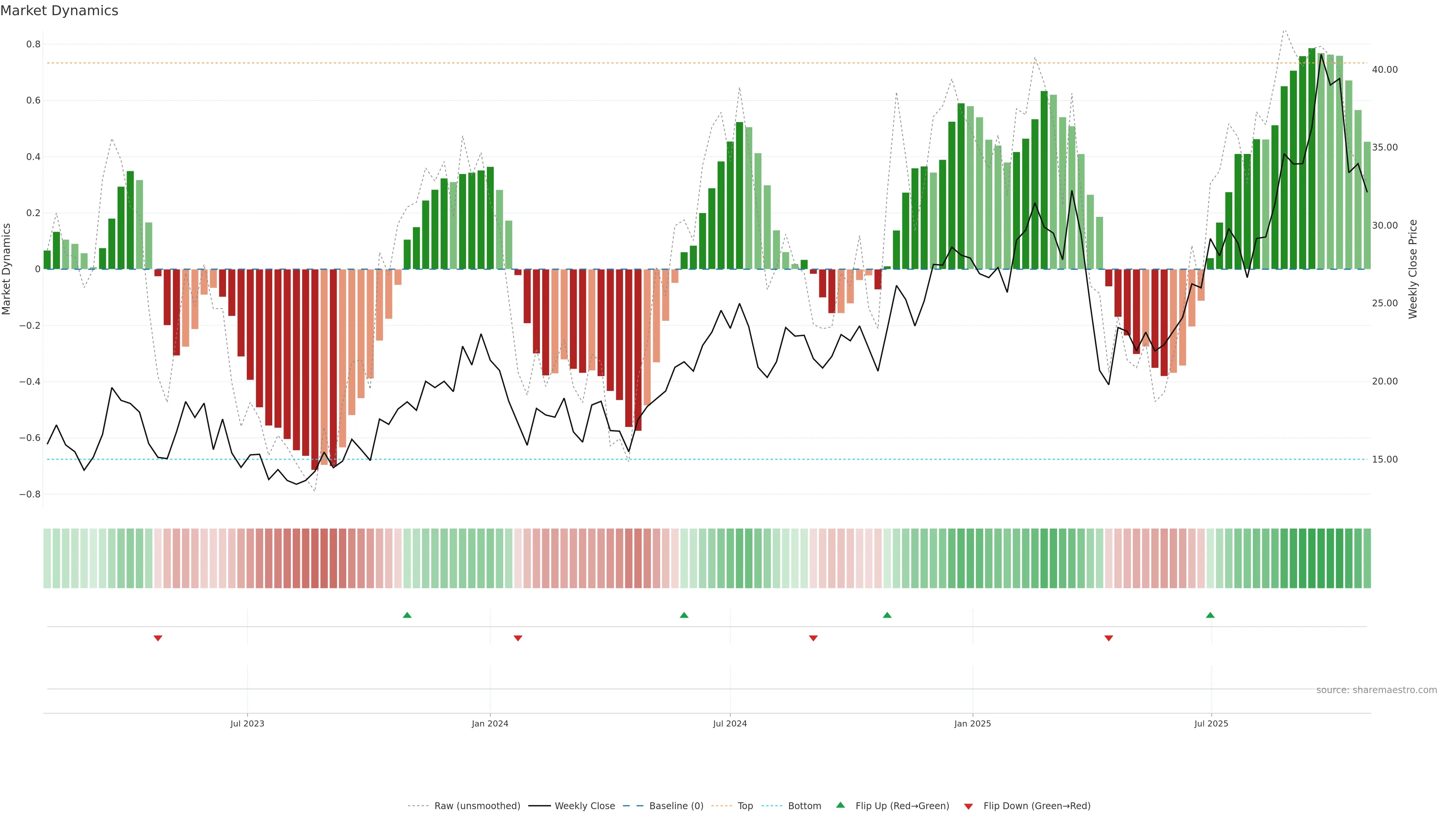Viewport: 1456px width, 819px height.
Task: Click the Market Dynamics chart title
Action: (60, 11)
